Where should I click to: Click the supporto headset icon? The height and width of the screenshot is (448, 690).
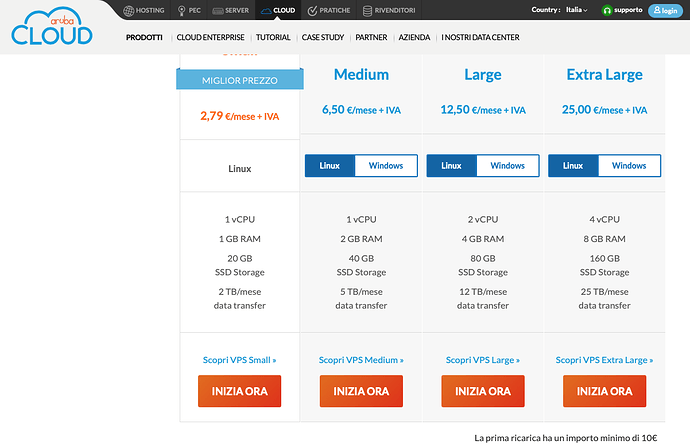coord(607,10)
